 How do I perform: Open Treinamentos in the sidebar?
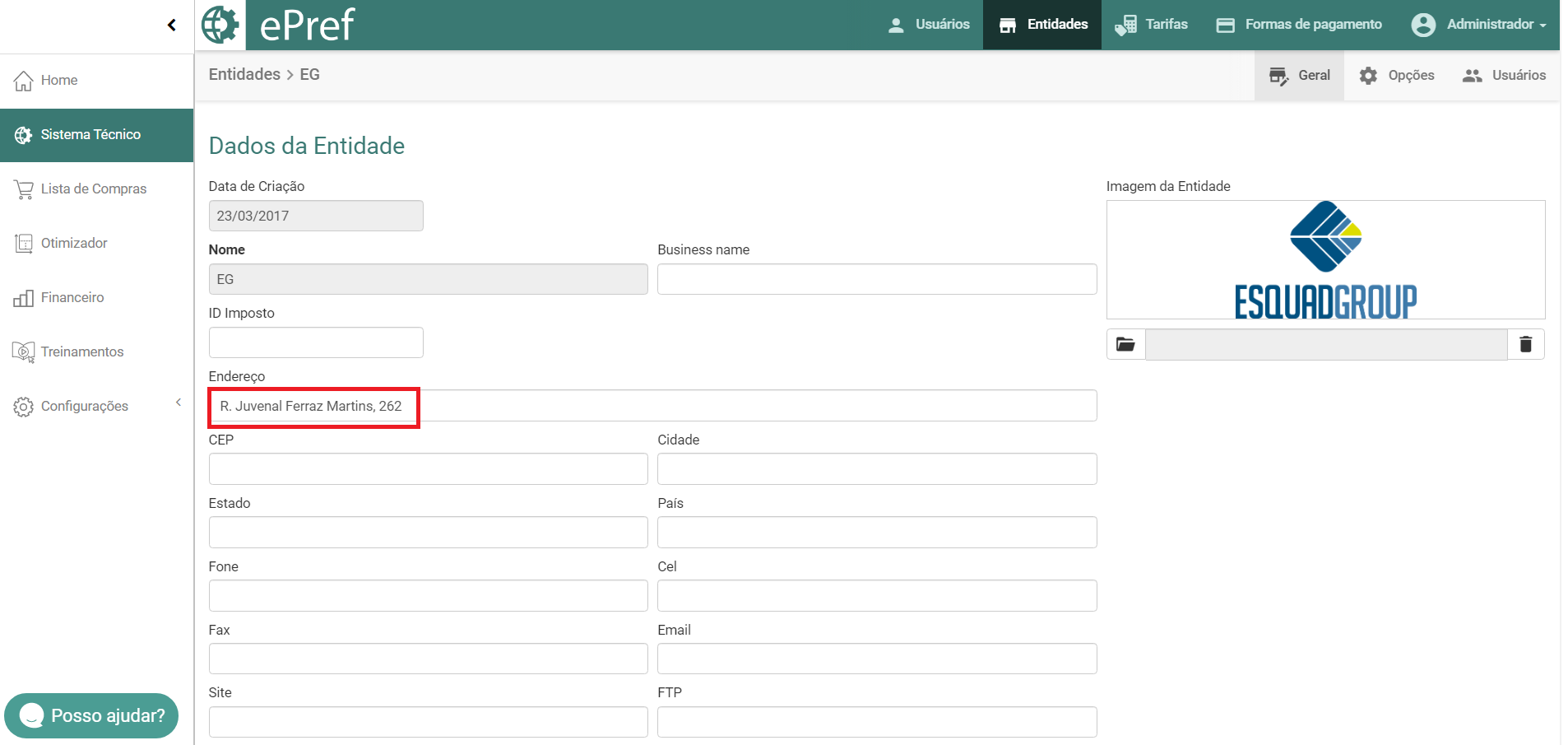[x=81, y=352]
